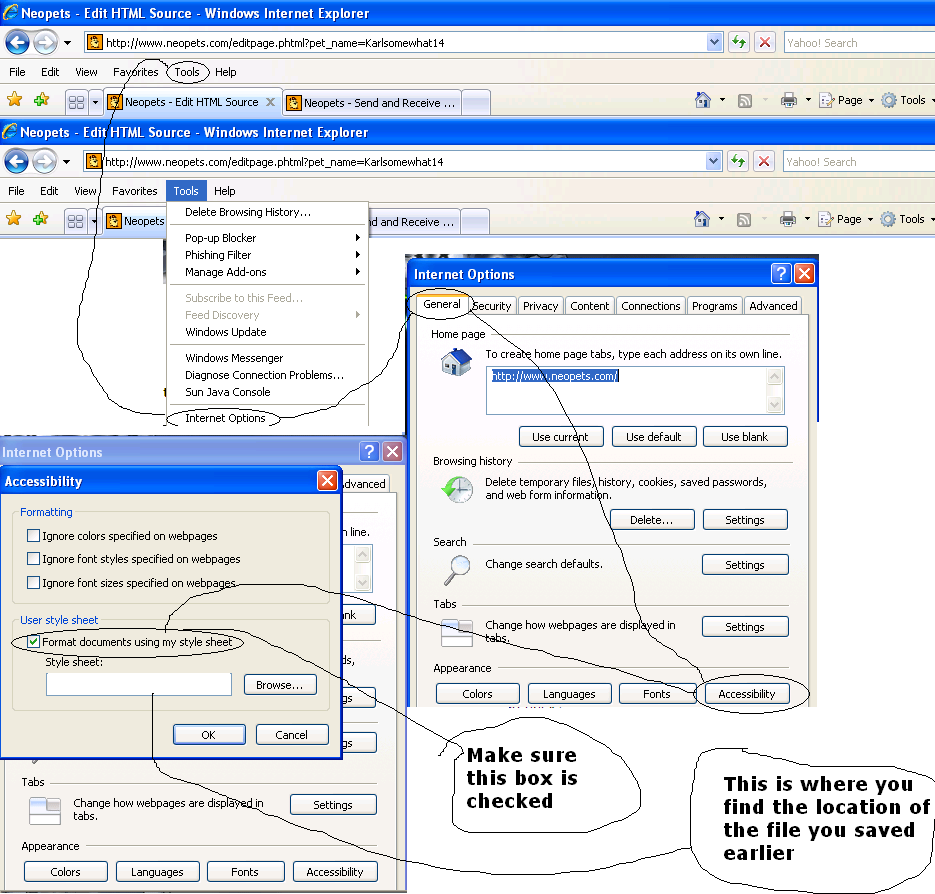Click gear Tools button in lower window command bar

tap(902, 219)
